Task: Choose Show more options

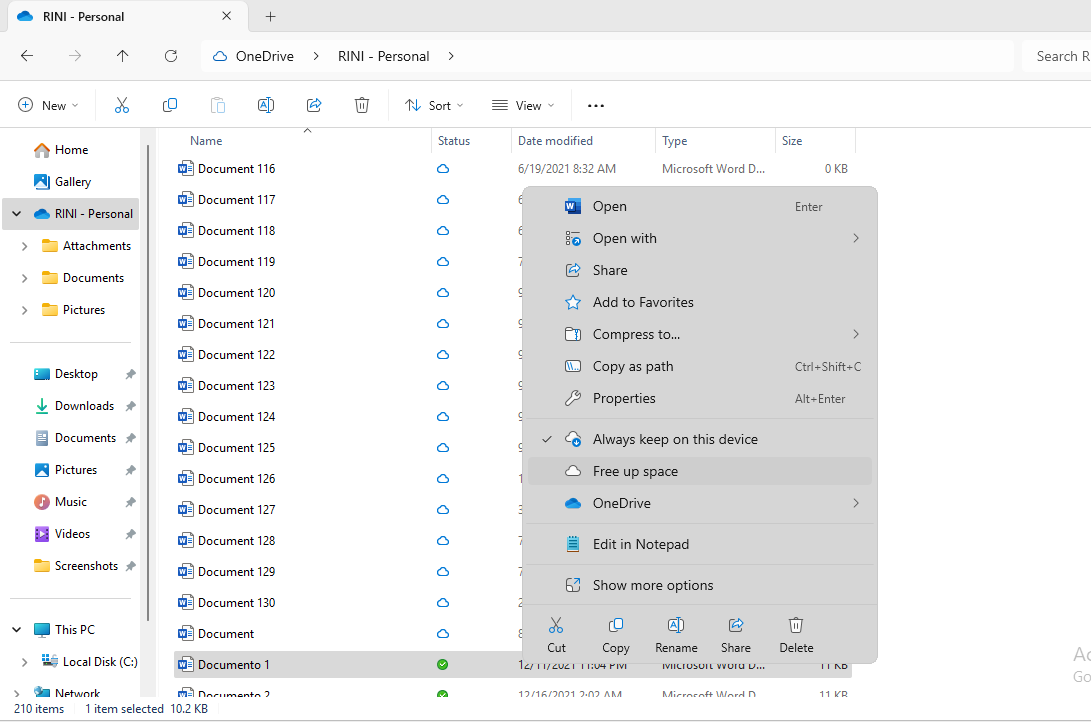Action: pos(653,585)
